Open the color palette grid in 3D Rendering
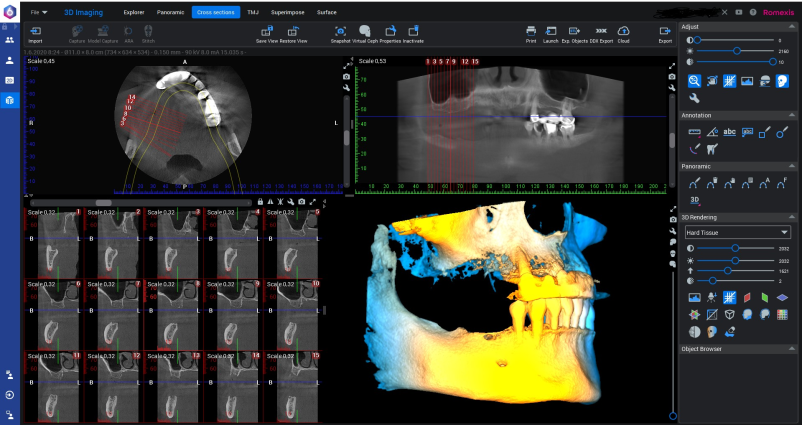 pos(782,315)
